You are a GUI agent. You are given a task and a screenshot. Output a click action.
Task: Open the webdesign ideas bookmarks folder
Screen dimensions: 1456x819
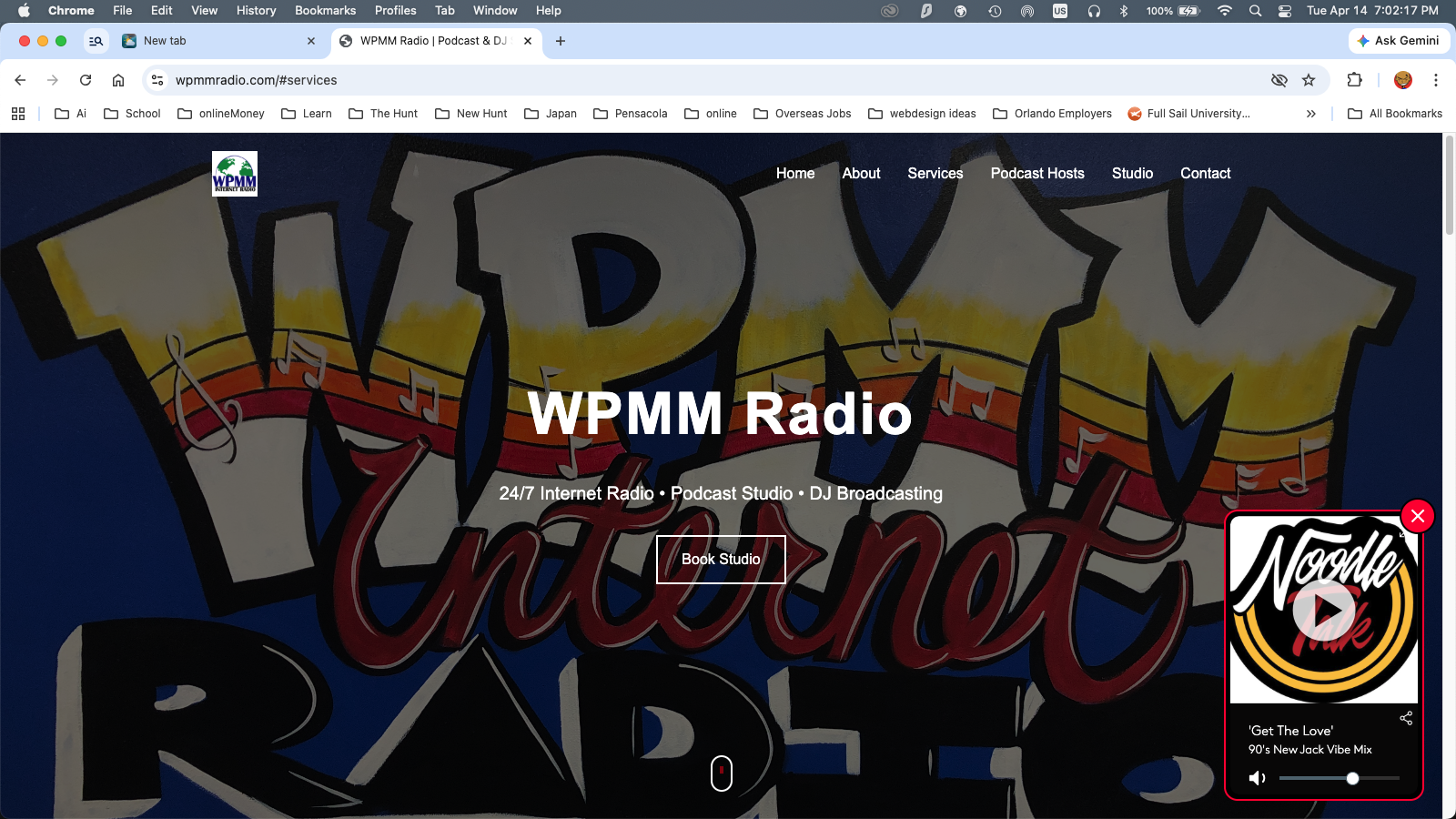coord(922,114)
